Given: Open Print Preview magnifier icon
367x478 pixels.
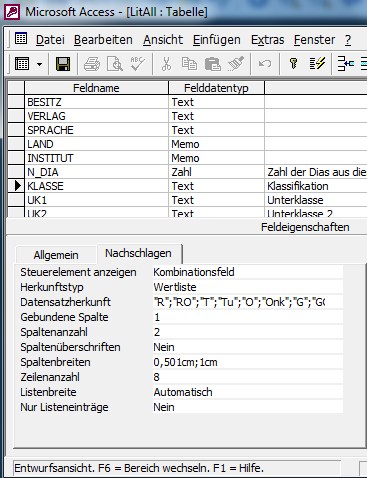Looking at the screenshot, I should tap(115, 63).
